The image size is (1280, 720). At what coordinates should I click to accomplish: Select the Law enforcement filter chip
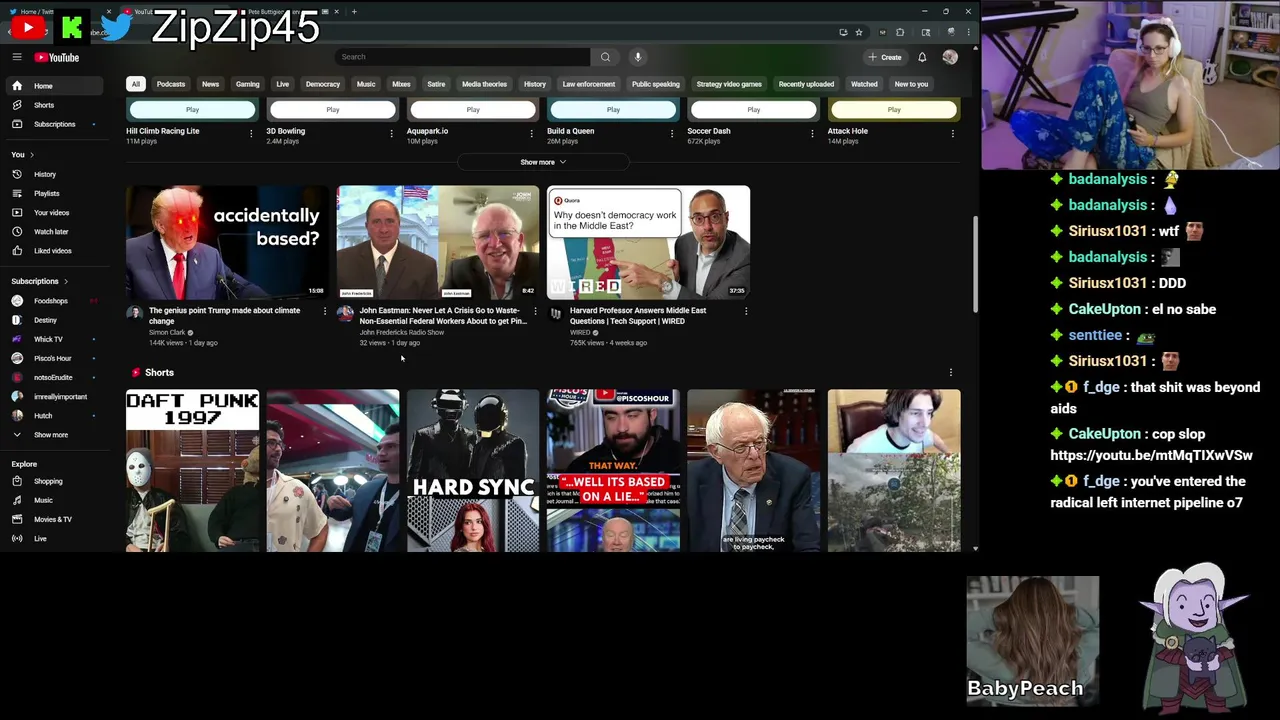coord(589,84)
